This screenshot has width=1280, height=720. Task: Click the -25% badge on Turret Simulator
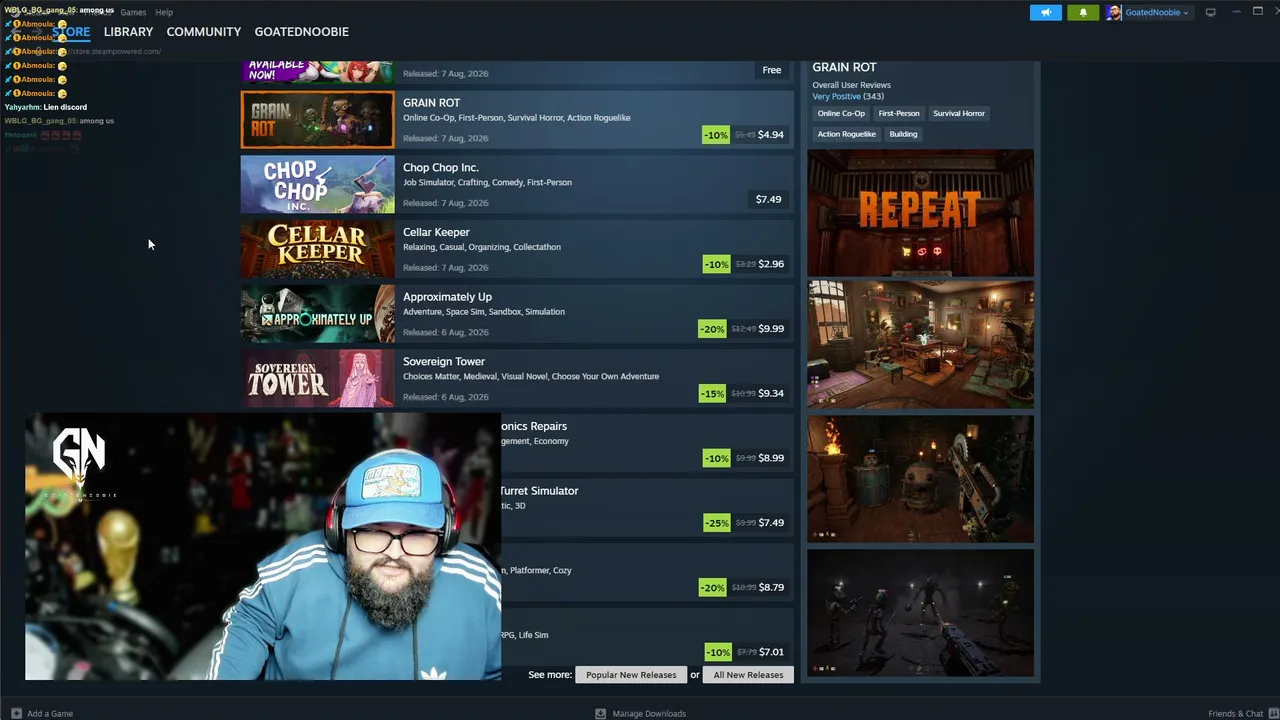[x=717, y=523]
